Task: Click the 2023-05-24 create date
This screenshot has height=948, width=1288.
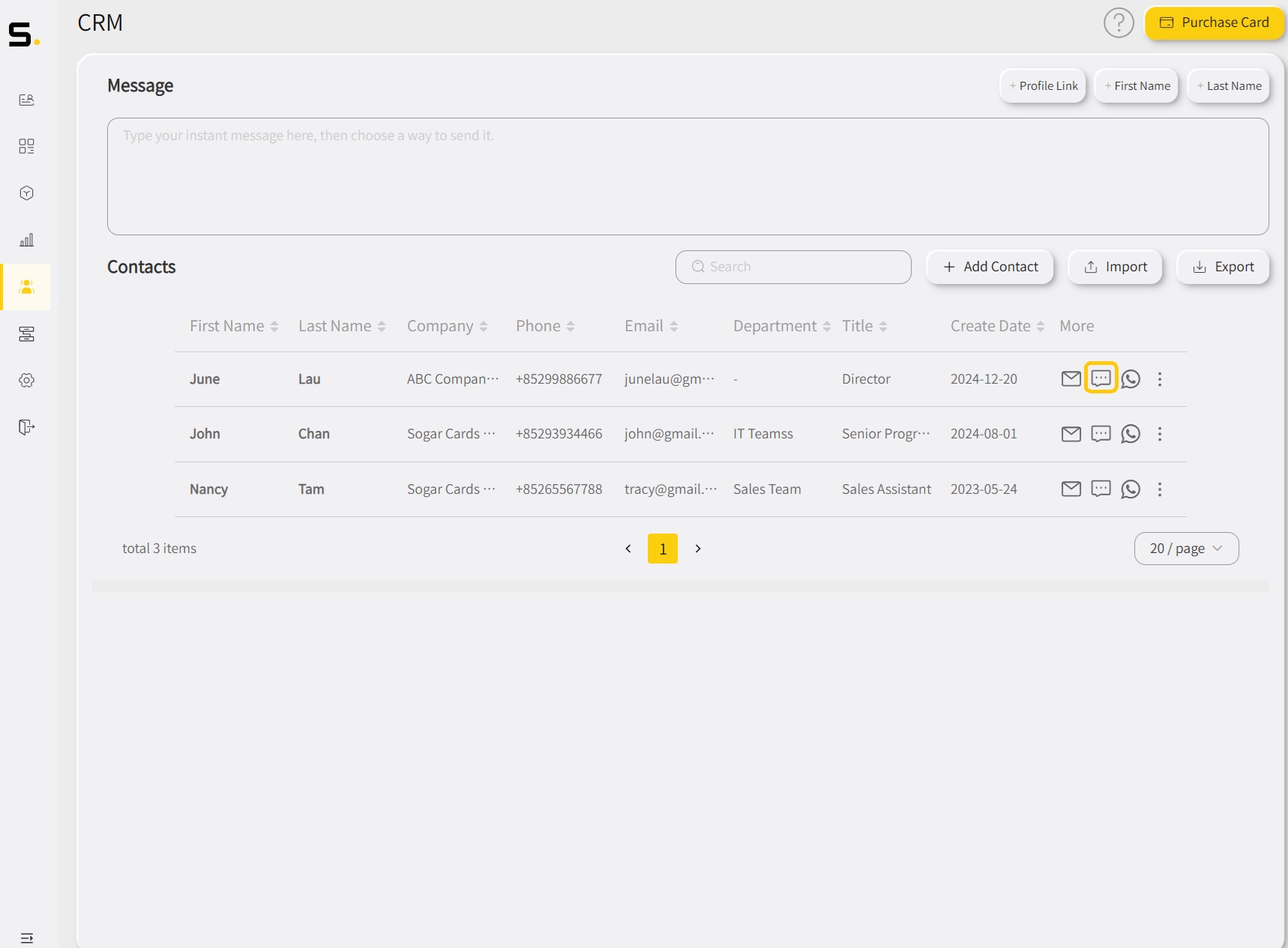Action: (984, 489)
